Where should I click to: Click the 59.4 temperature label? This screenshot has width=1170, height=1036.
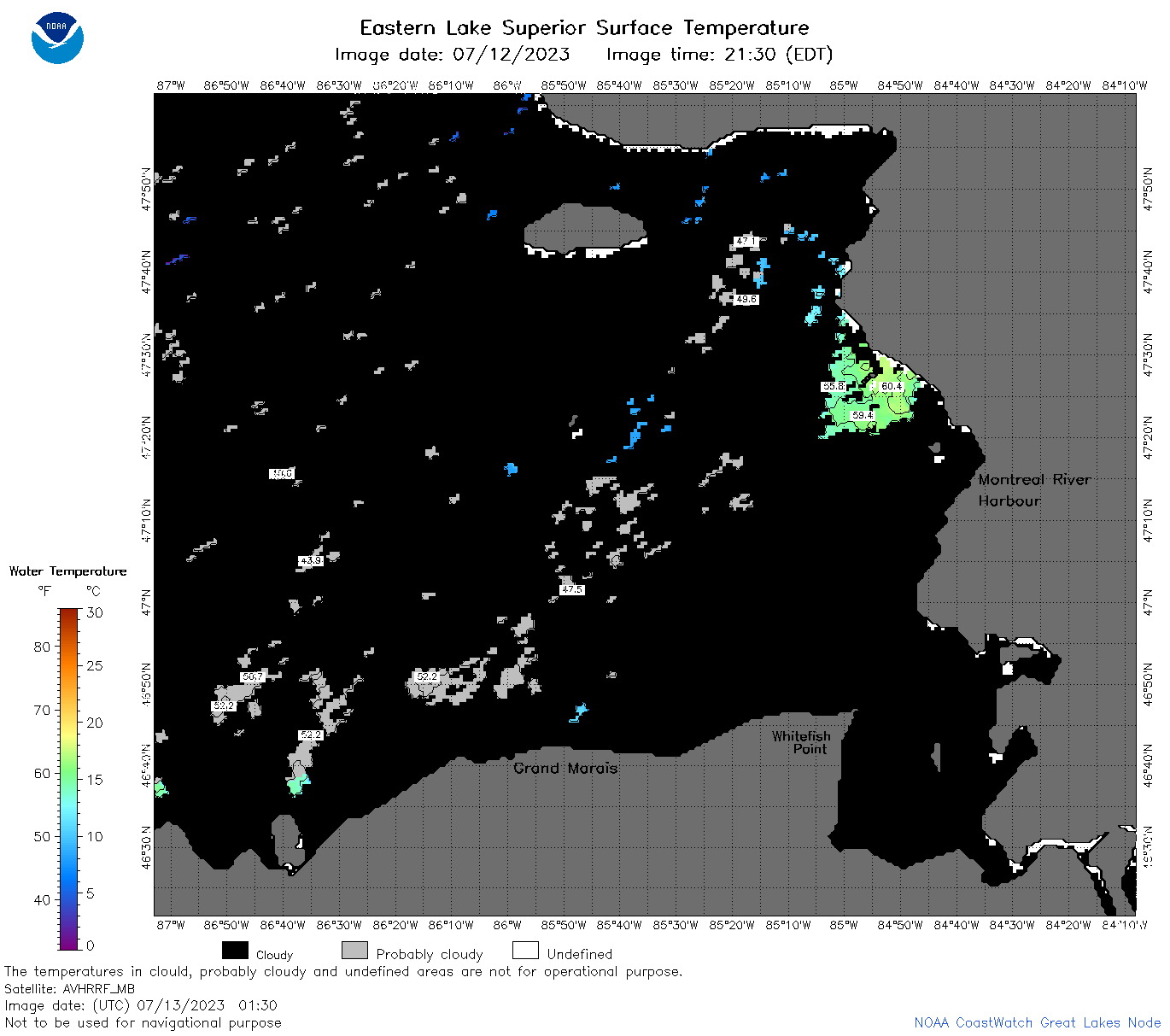click(863, 415)
